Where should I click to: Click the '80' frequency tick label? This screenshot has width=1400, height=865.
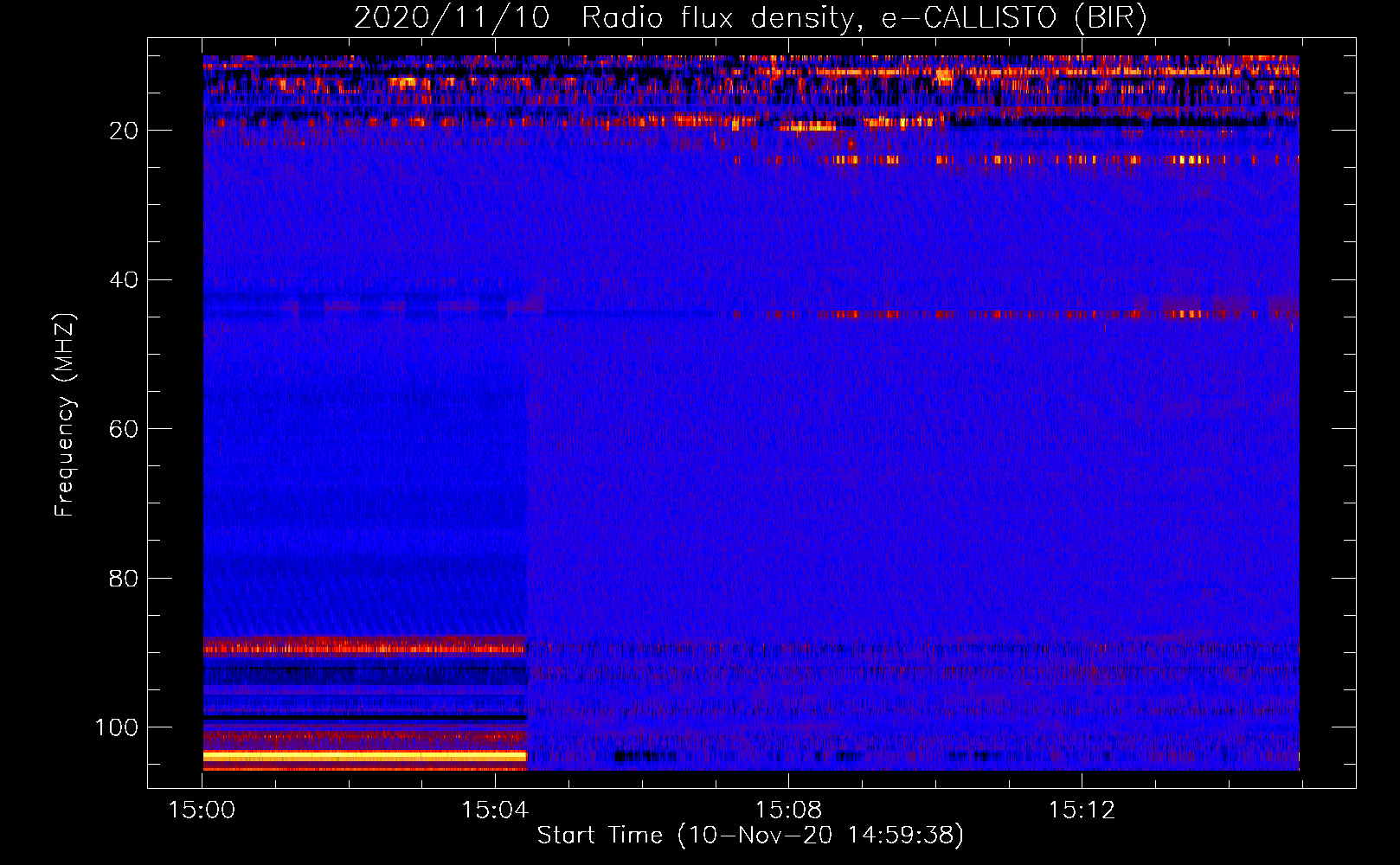124,578
